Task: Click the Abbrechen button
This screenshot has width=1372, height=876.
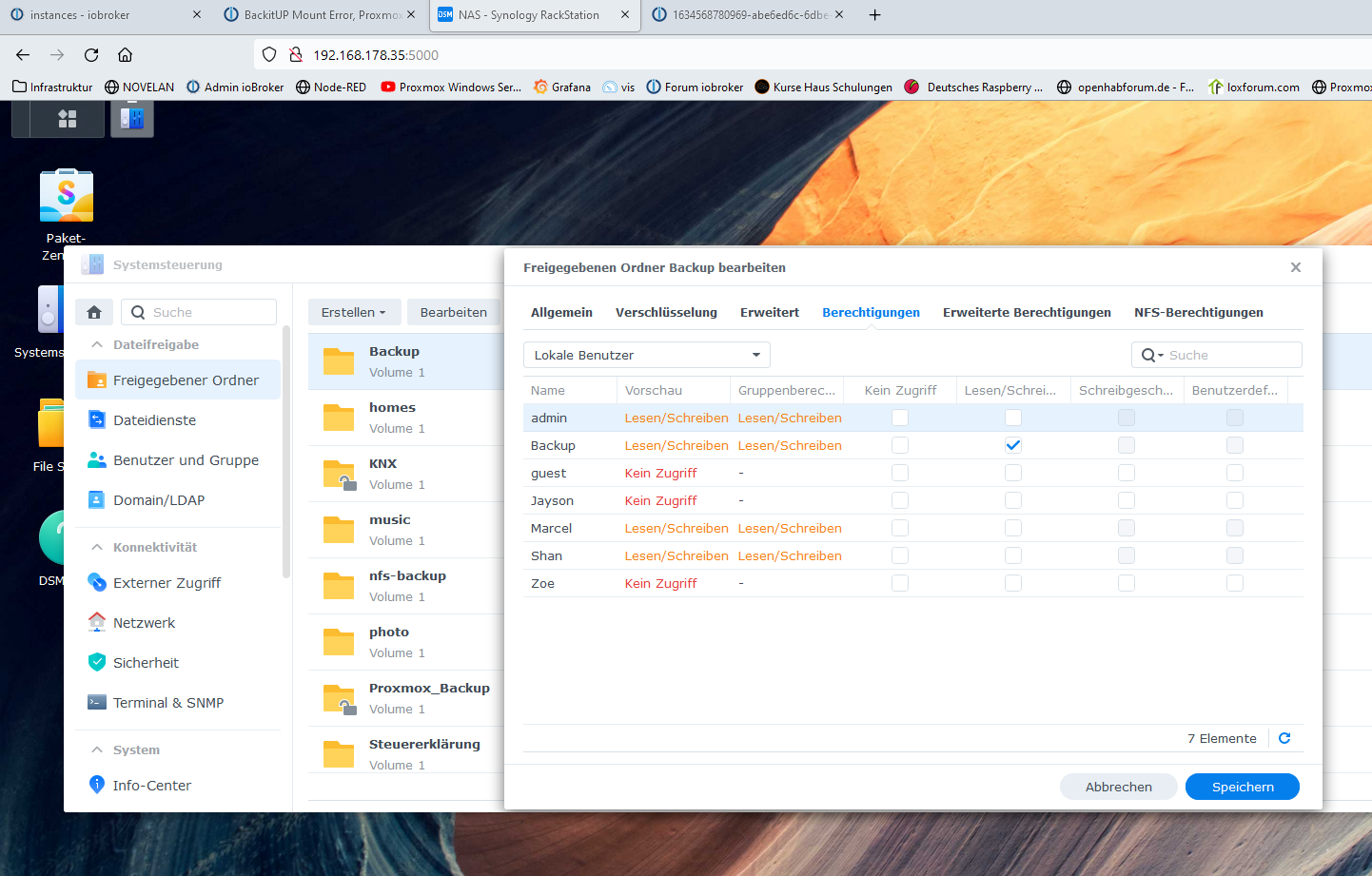Action: pyautogui.click(x=1119, y=787)
